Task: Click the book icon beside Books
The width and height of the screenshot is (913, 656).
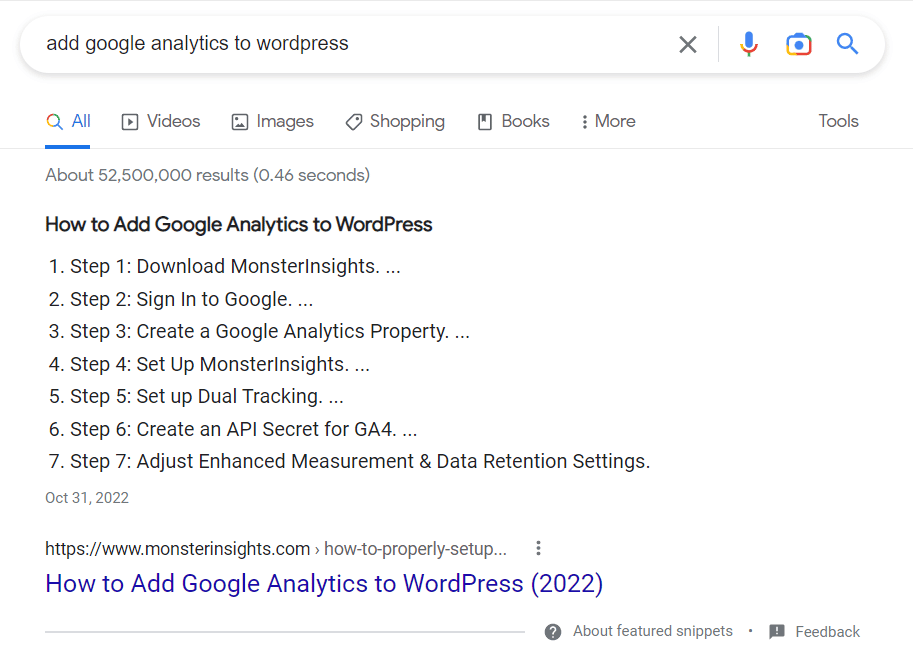Action: pos(485,121)
